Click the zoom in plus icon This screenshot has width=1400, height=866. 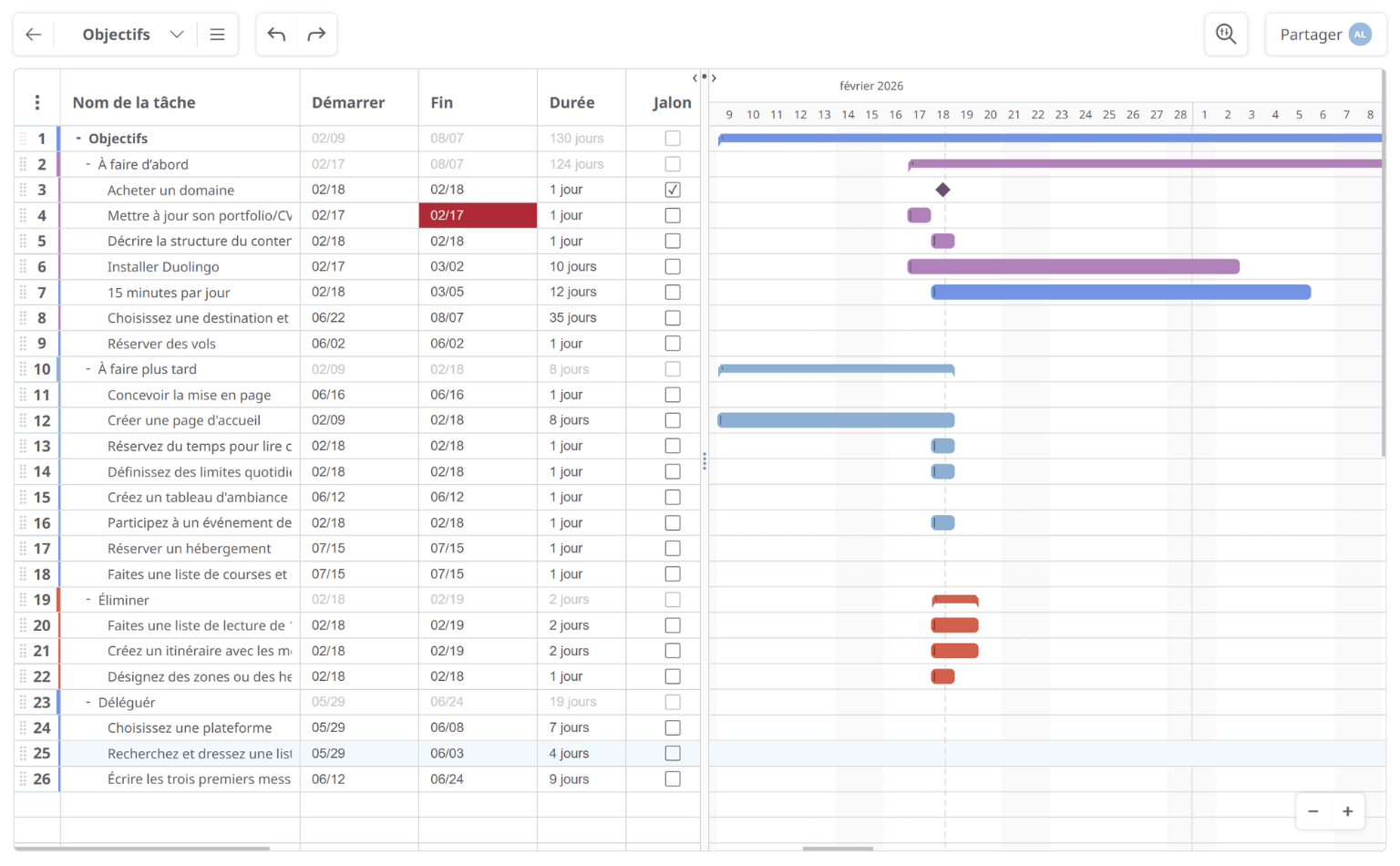click(x=1348, y=811)
